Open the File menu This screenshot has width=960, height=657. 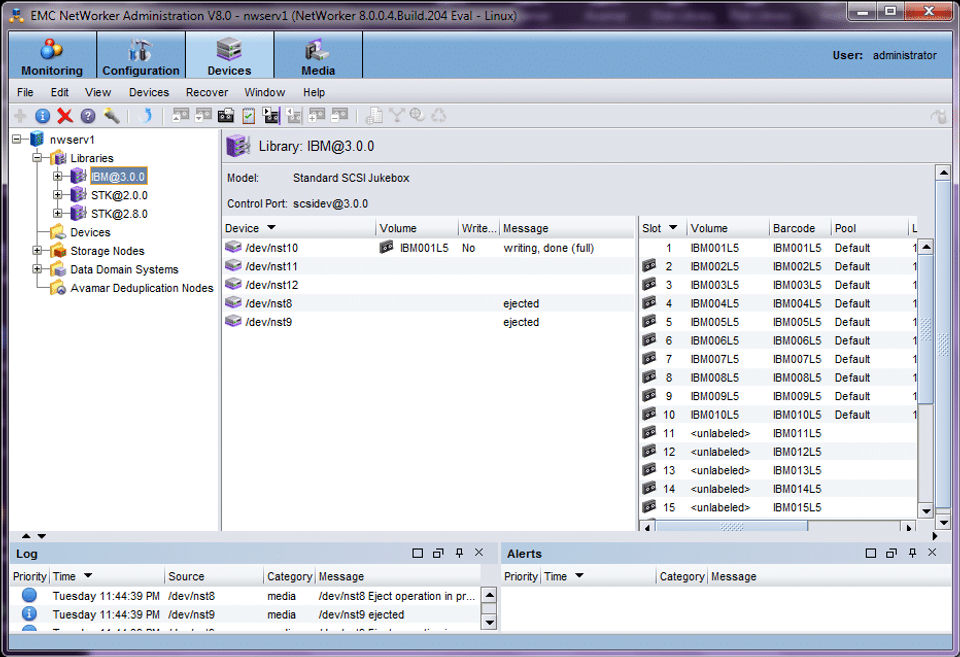(x=25, y=92)
